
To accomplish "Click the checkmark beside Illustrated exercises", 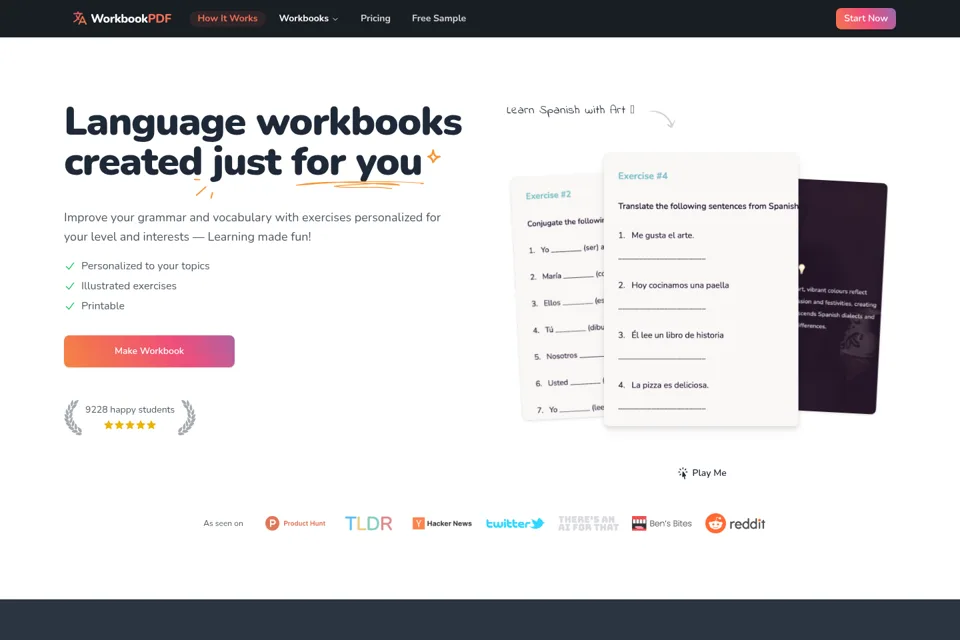I will point(70,286).
